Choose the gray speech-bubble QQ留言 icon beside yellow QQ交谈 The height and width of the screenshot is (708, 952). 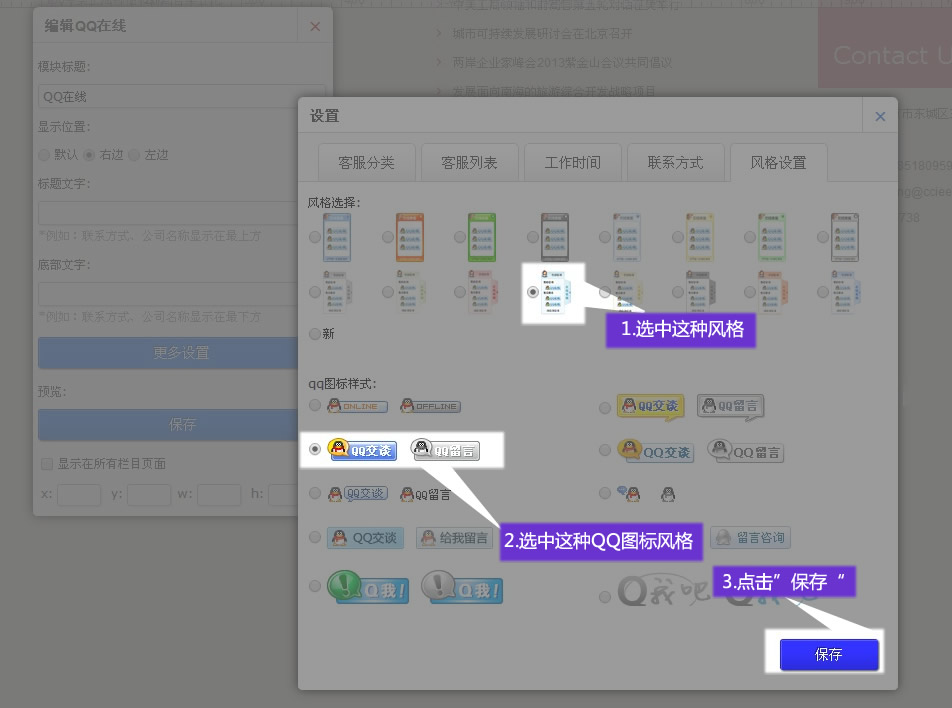730,406
